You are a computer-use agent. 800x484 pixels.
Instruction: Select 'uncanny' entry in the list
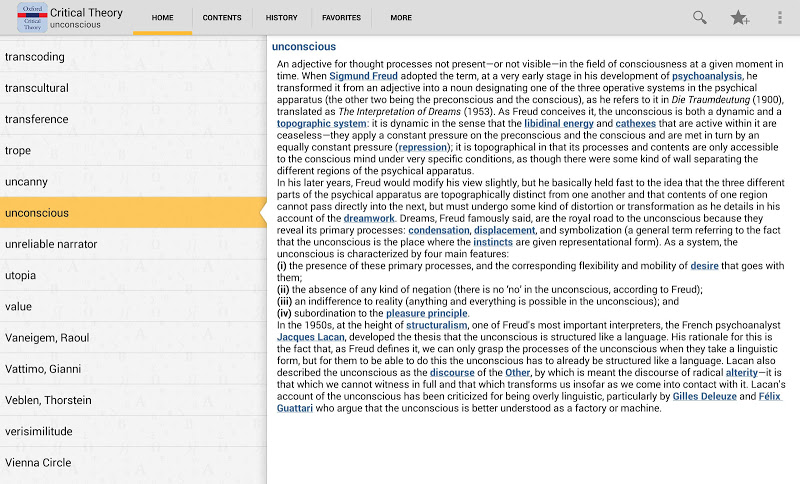(133, 182)
